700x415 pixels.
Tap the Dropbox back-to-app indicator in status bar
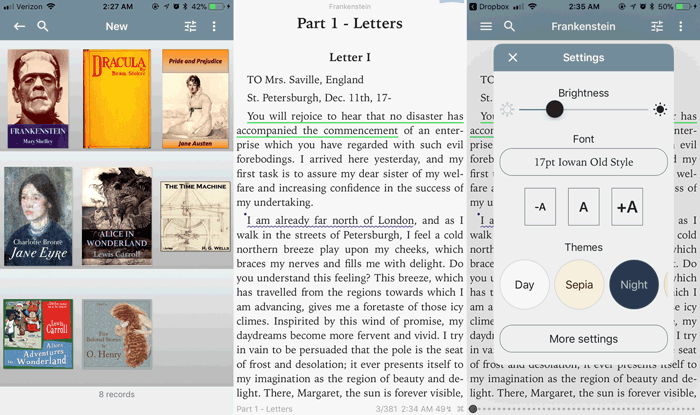pos(489,7)
